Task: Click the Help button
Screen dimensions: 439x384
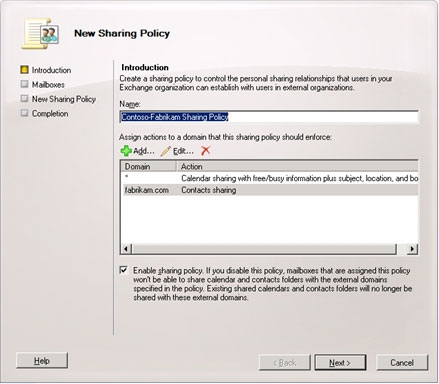Action: pyautogui.click(x=42, y=361)
